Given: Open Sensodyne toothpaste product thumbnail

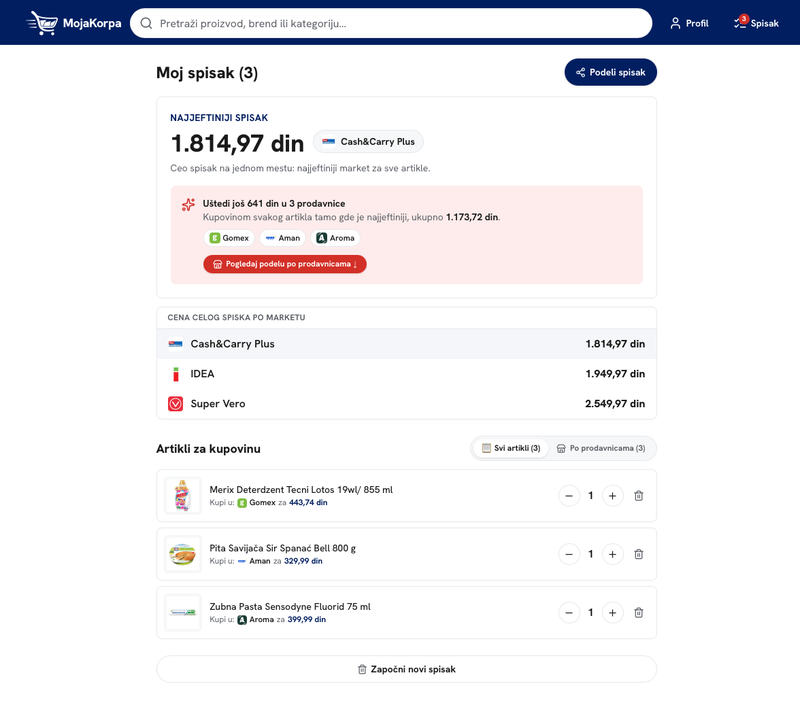Looking at the screenshot, I should (x=183, y=612).
